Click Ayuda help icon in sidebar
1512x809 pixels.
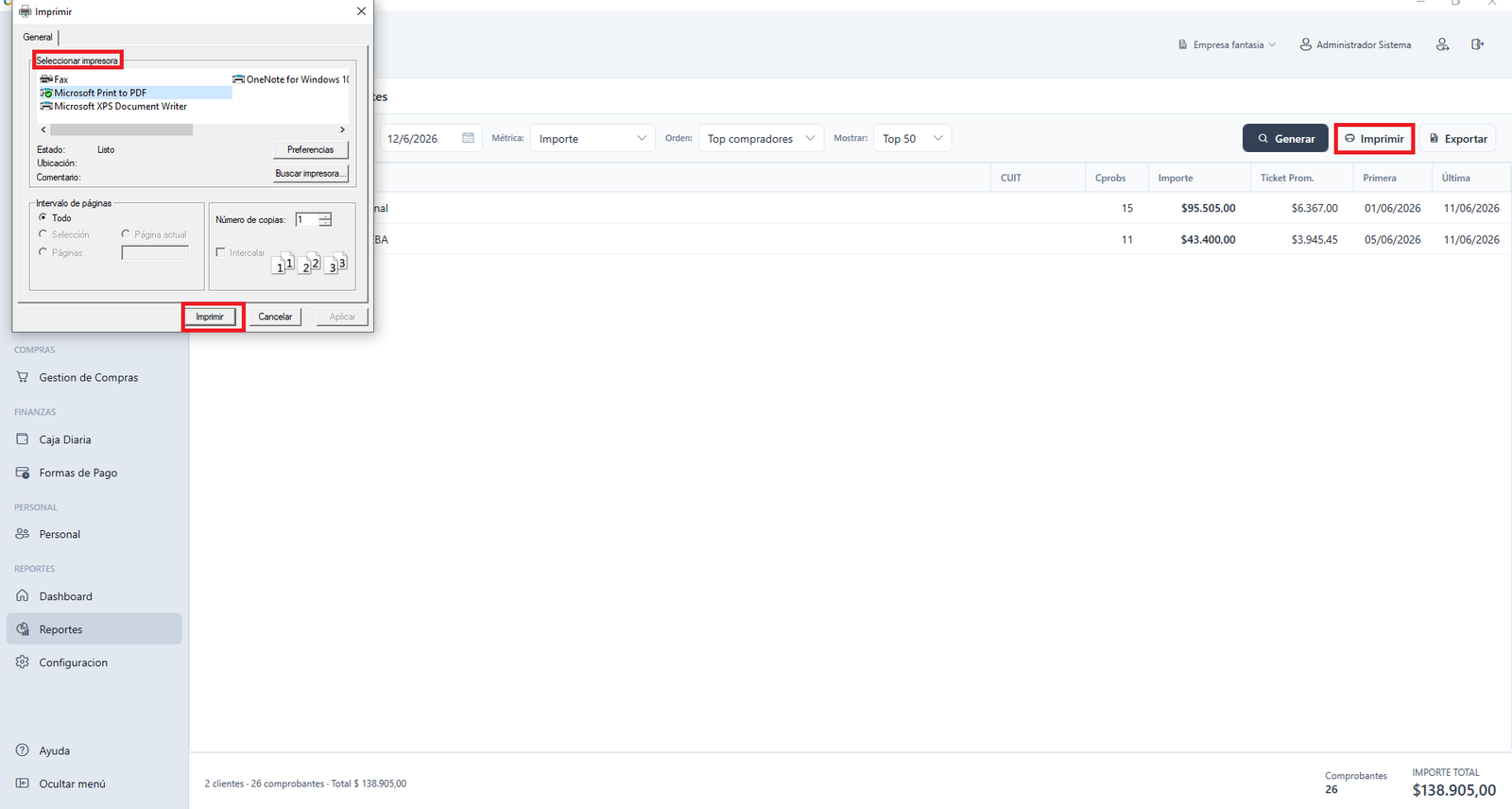coord(23,750)
